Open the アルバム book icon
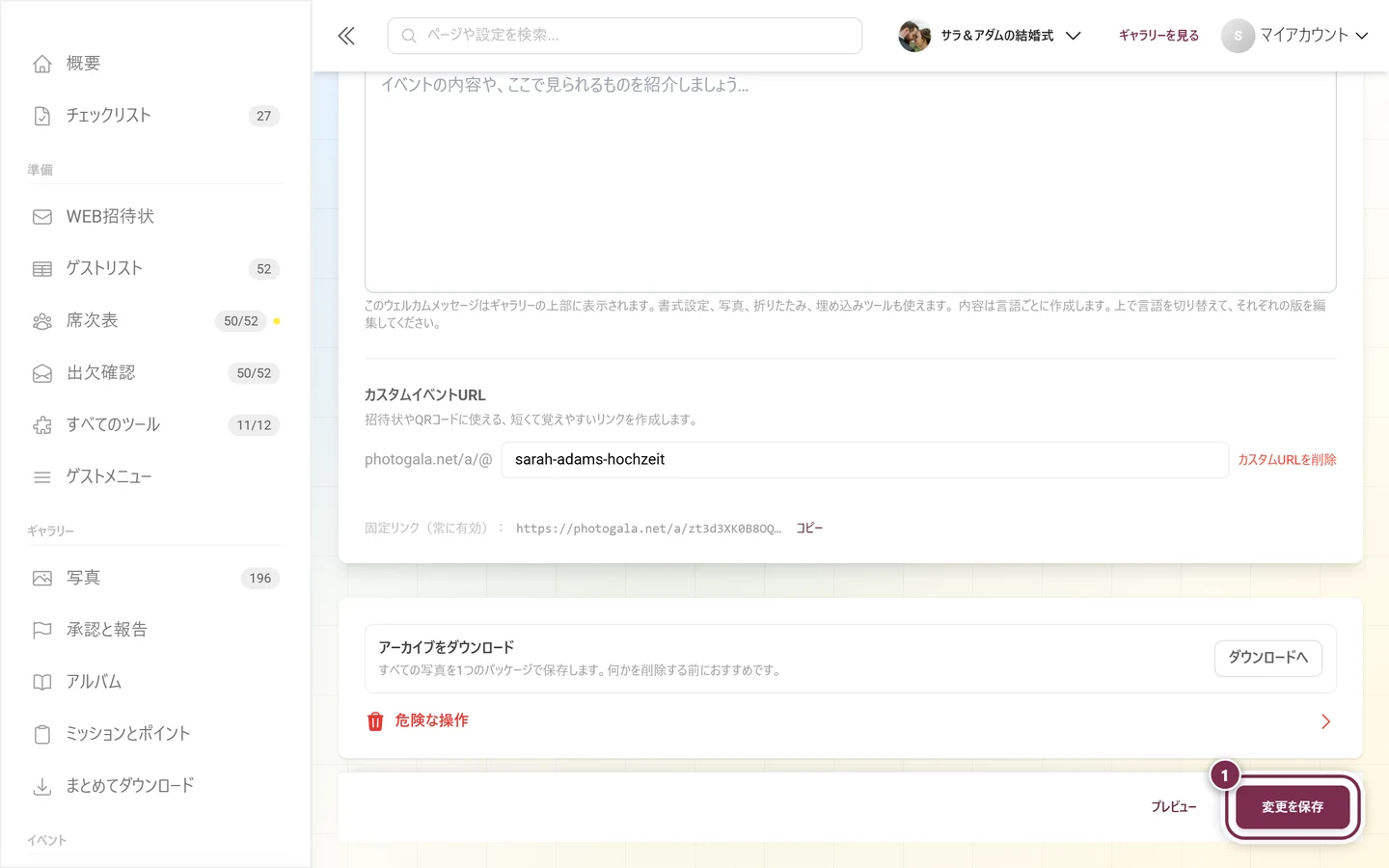The width and height of the screenshot is (1389, 868). (42, 683)
